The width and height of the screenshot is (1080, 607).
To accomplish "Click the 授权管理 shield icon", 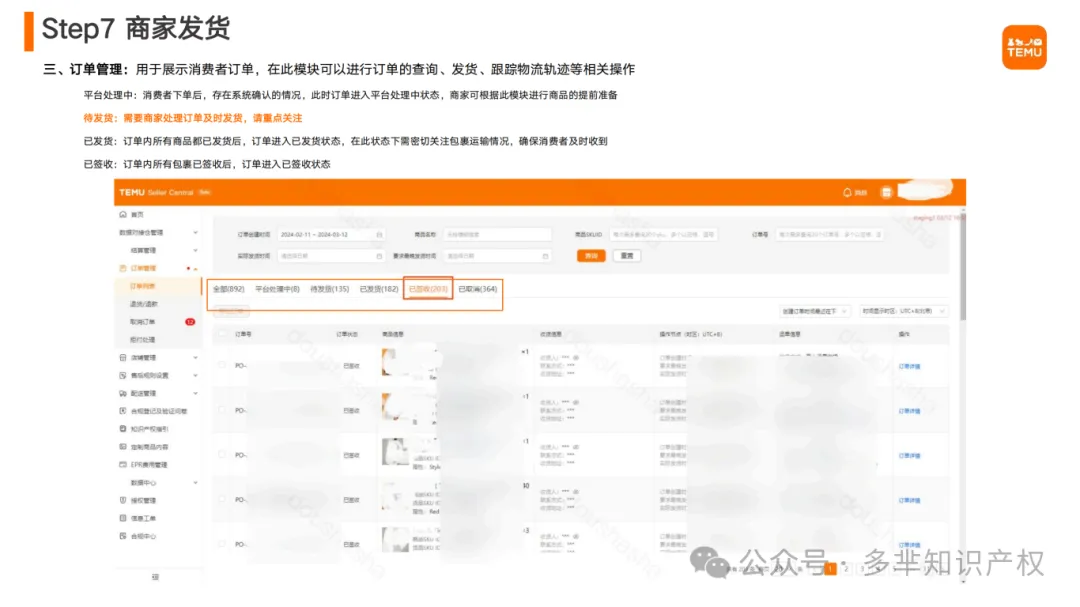I will click(x=123, y=500).
